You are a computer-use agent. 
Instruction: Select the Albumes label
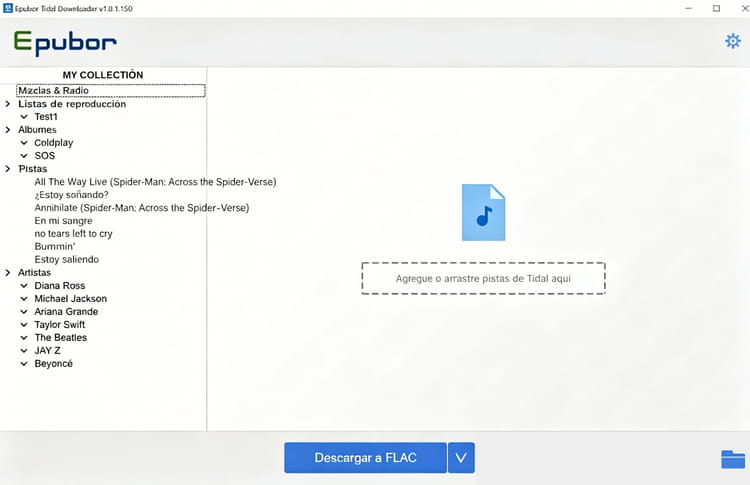pos(37,130)
